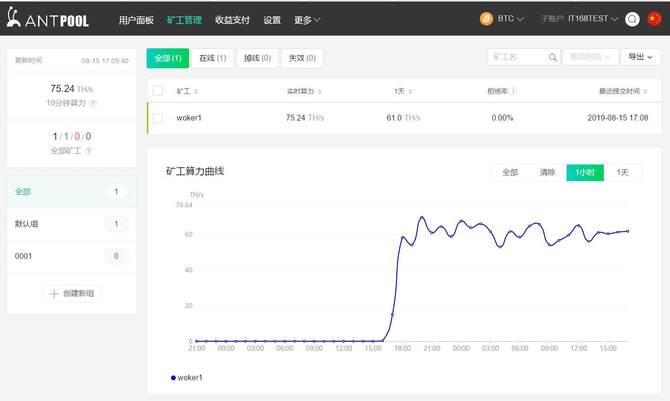
Task: Open the 导出 export dropdown
Action: tap(640, 57)
